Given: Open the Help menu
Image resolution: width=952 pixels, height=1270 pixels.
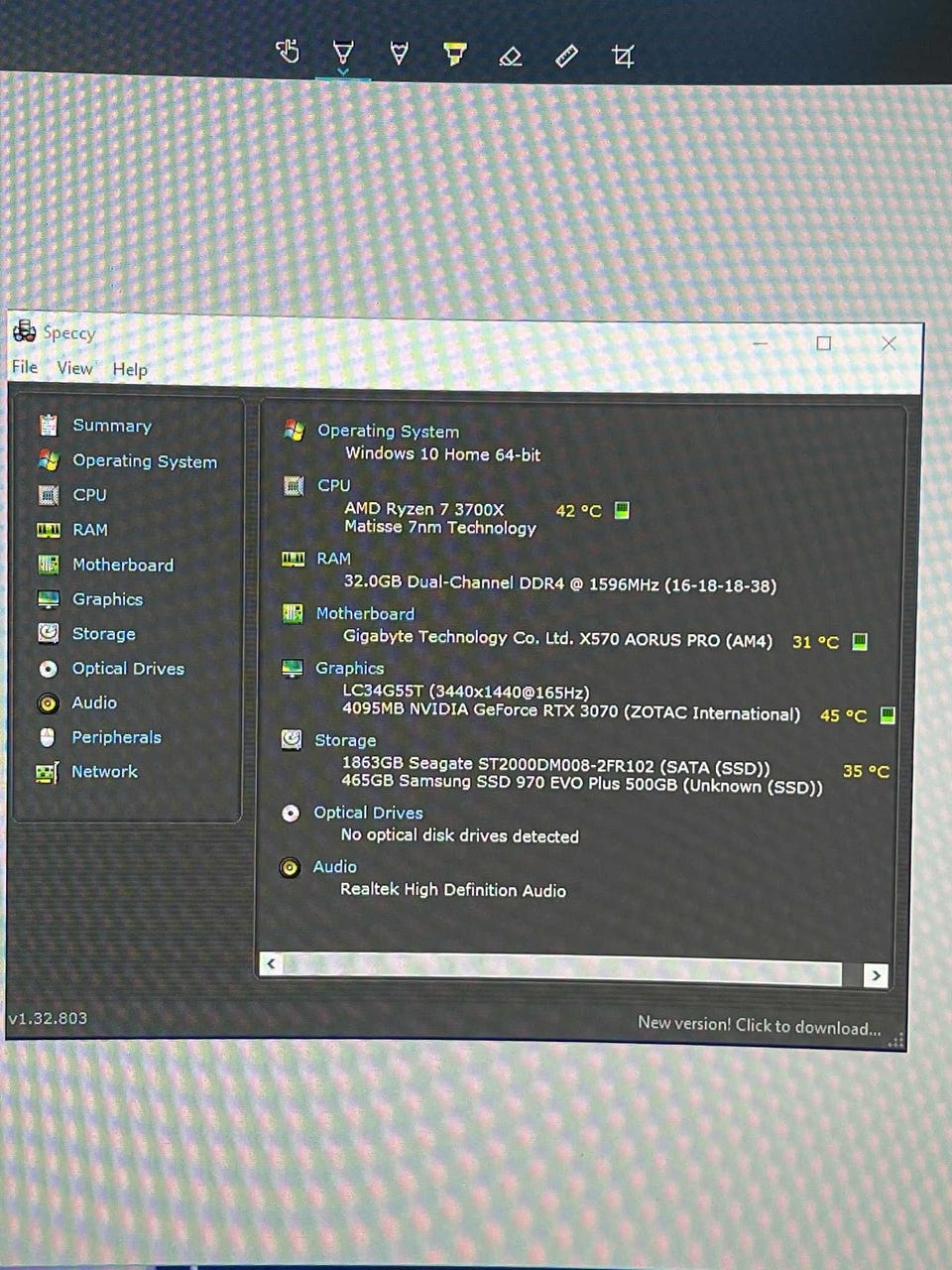Looking at the screenshot, I should pyautogui.click(x=130, y=369).
